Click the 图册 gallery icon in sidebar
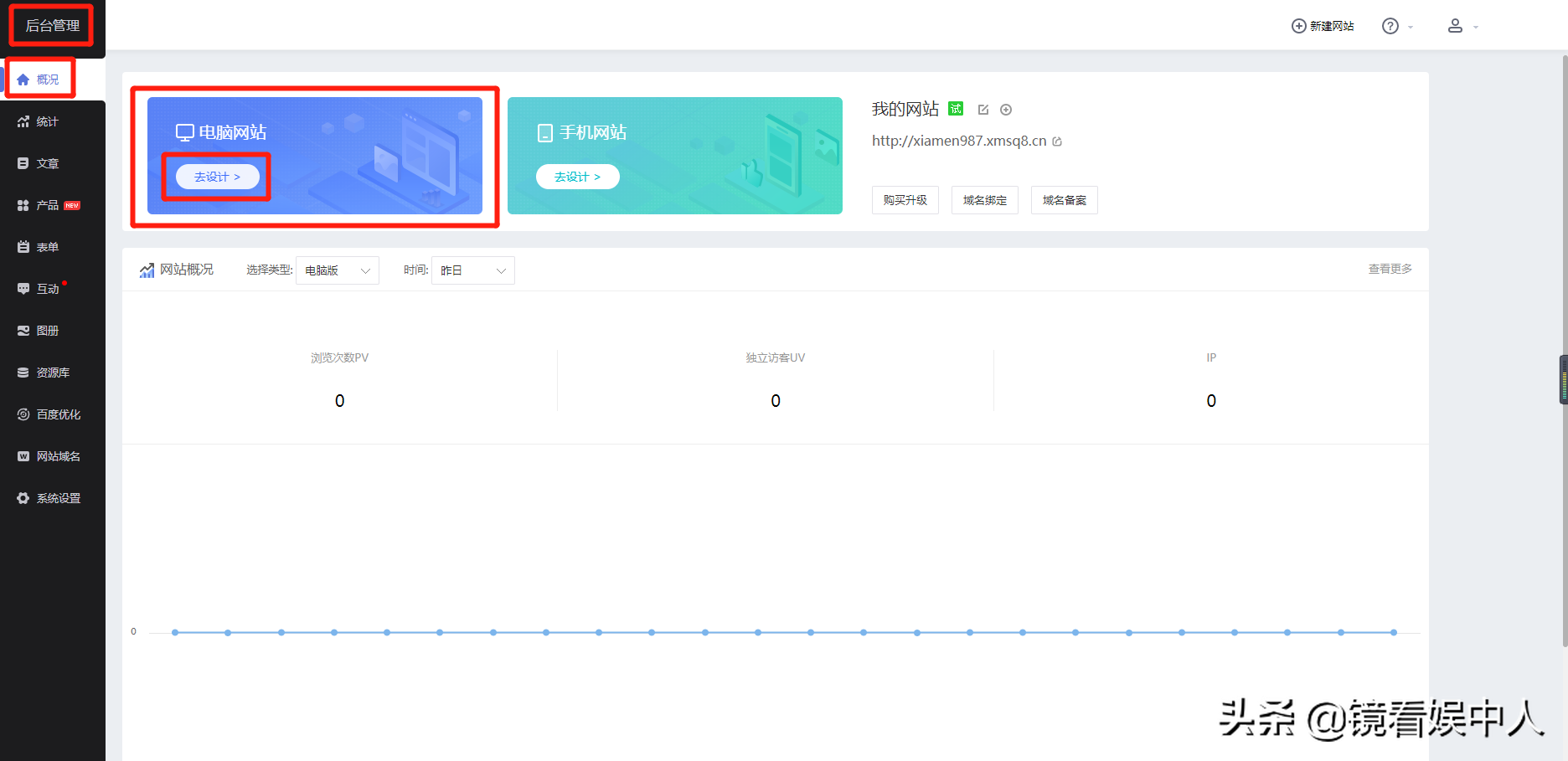Image resolution: width=1568 pixels, height=761 pixels. (x=23, y=331)
